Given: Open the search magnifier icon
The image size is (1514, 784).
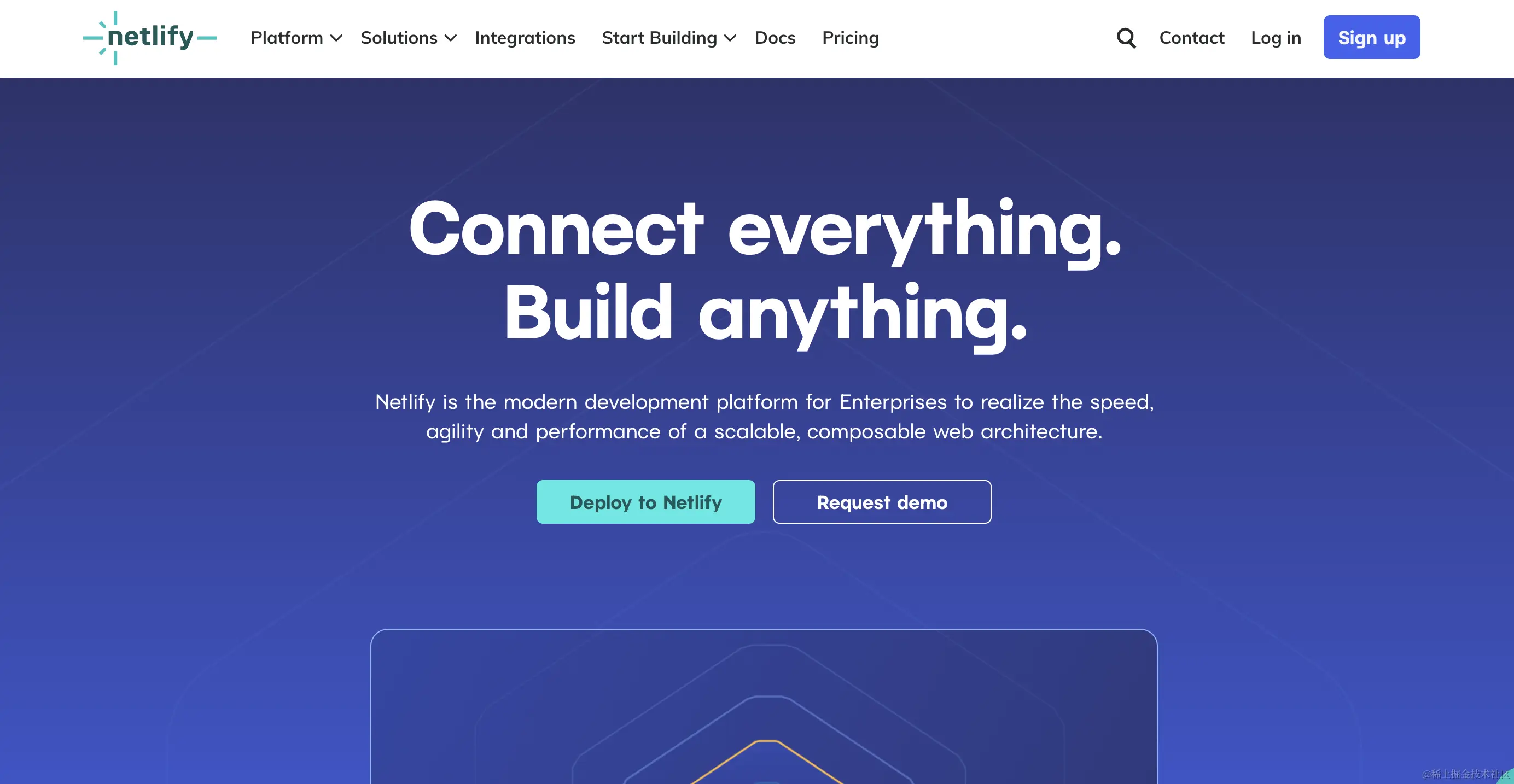Looking at the screenshot, I should click(1126, 38).
